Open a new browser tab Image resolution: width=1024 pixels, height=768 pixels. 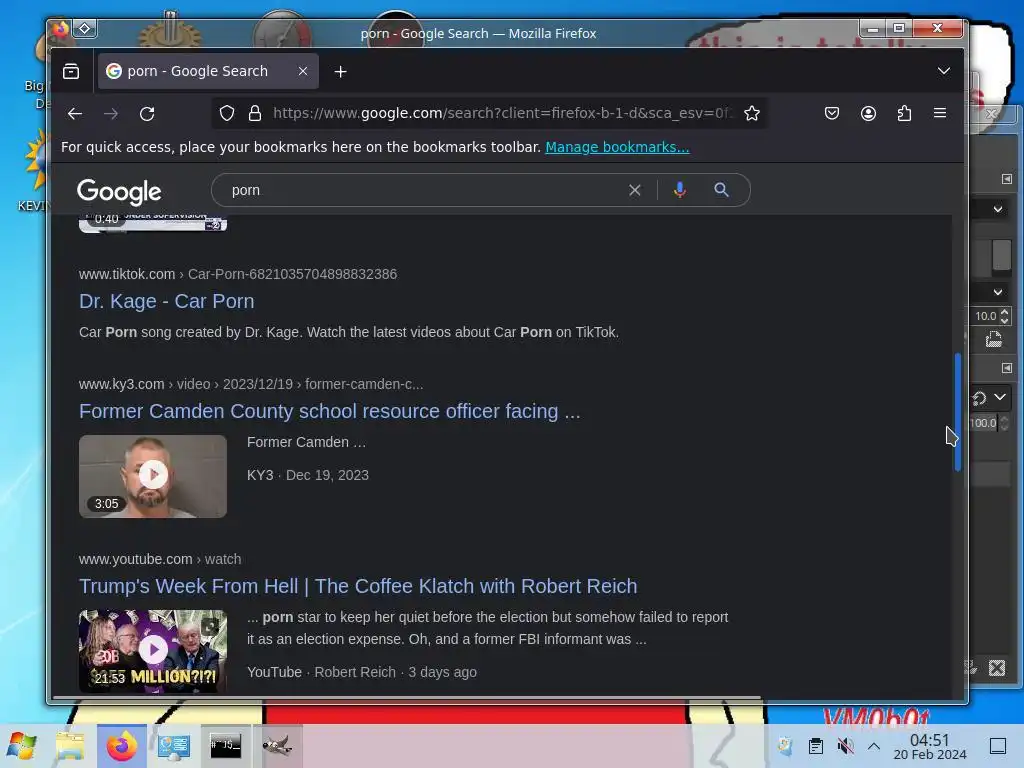[x=340, y=71]
